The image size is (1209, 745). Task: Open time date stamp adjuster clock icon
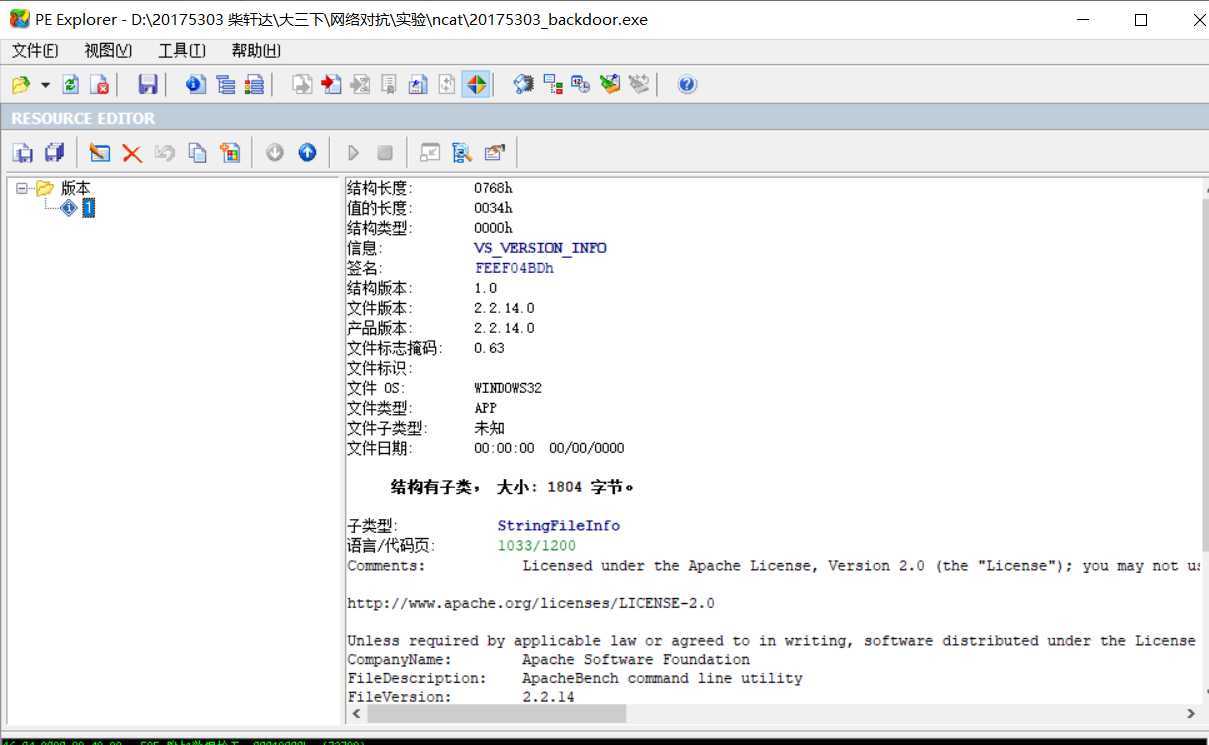[582, 85]
